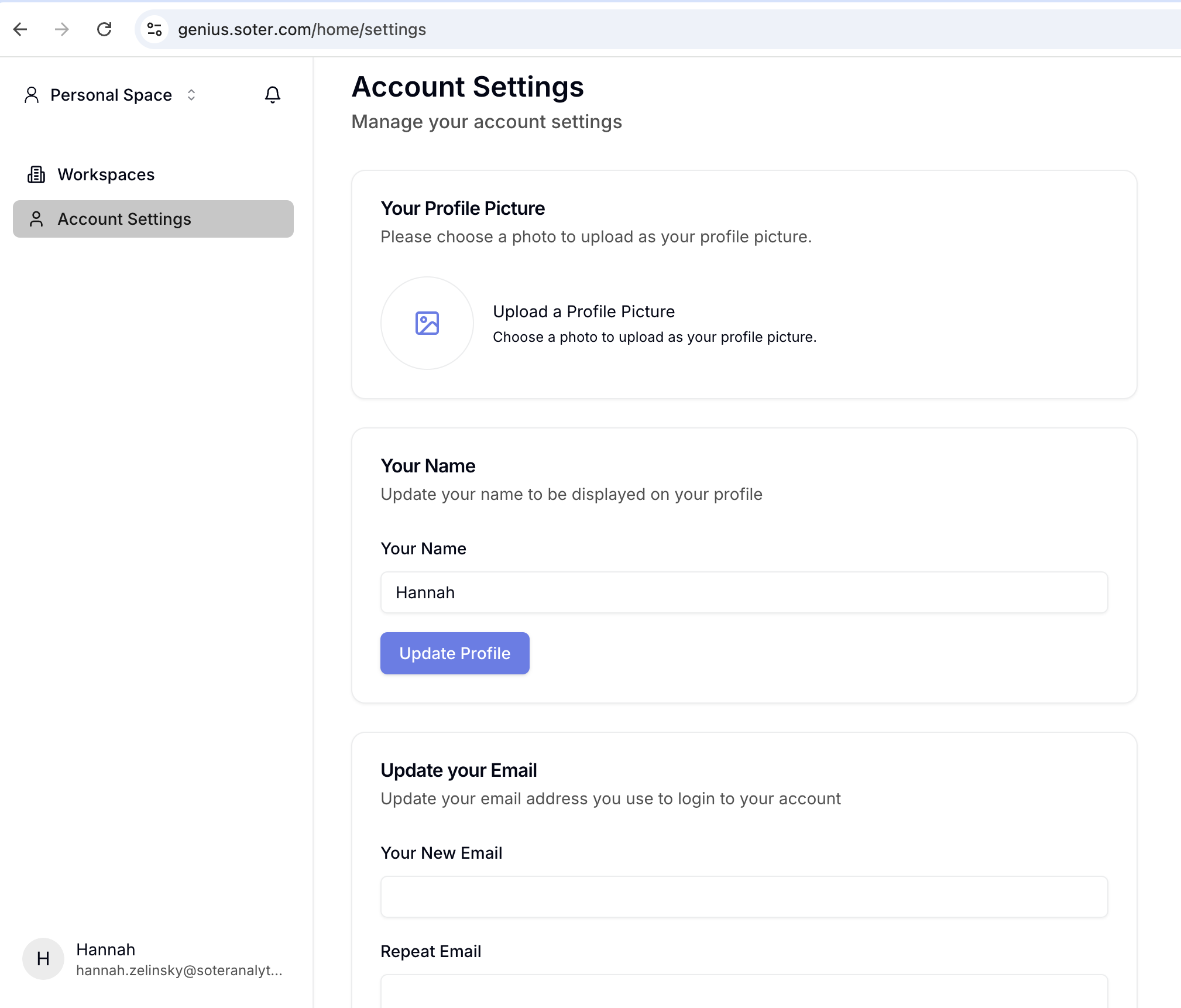This screenshot has width=1181, height=1008.
Task: Click the browser forward arrow
Action: (62, 29)
